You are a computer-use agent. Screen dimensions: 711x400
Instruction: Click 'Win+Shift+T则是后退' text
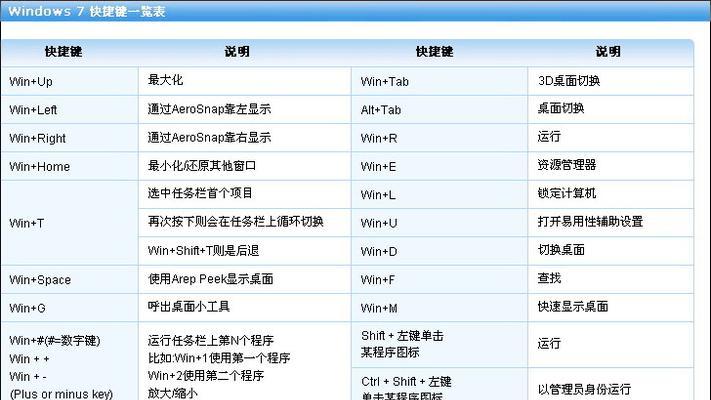pyautogui.click(x=203, y=250)
